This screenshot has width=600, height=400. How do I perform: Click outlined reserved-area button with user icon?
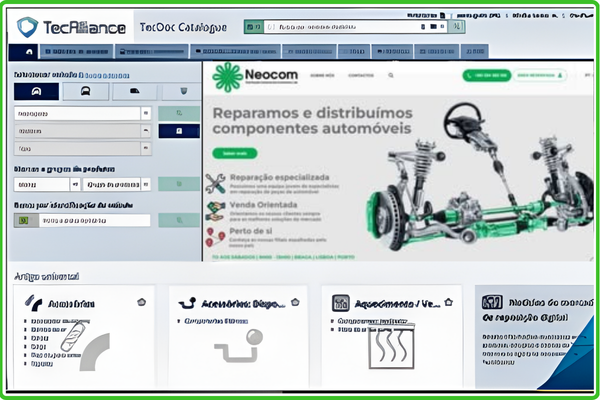pyautogui.click(x=540, y=75)
